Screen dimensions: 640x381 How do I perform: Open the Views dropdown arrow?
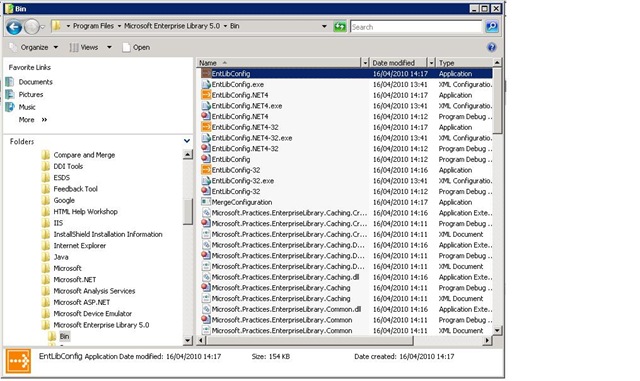[109, 47]
